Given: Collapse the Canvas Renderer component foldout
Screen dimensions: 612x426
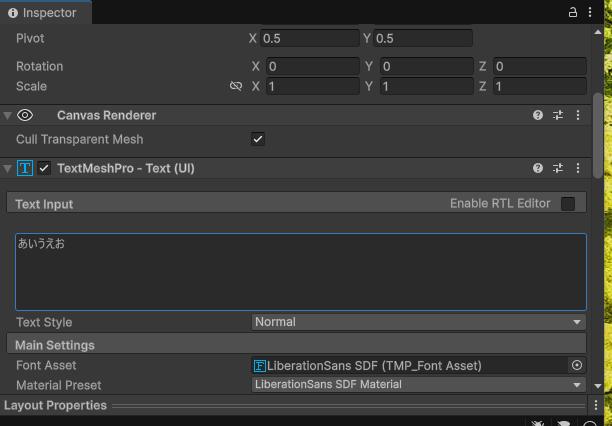Looking at the screenshot, I should (8, 116).
